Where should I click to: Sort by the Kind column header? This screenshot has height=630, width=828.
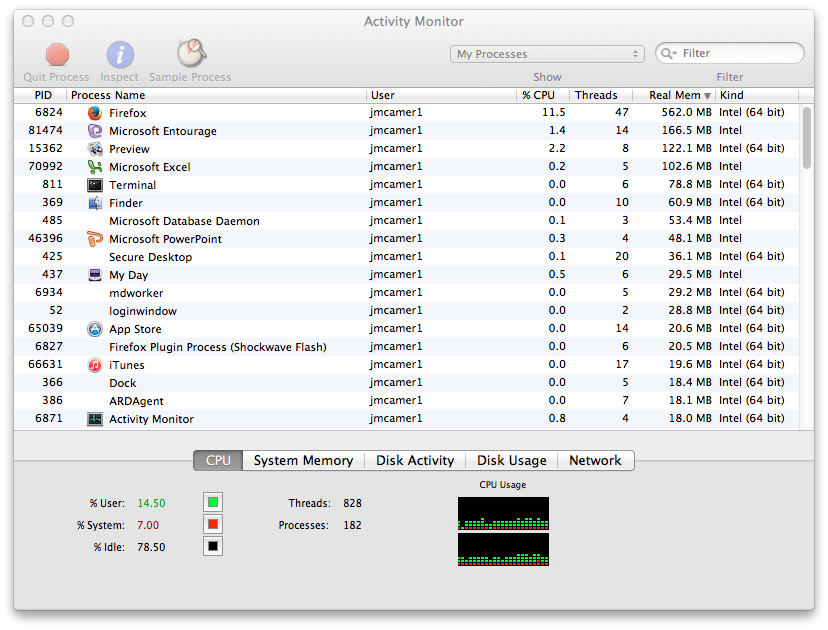tap(757, 95)
